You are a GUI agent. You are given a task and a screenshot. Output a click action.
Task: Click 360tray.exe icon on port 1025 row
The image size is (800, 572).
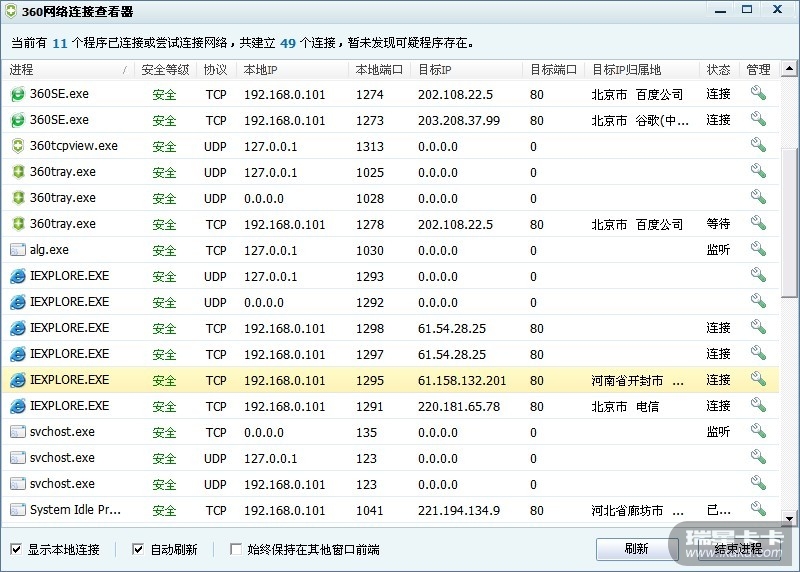click(x=18, y=172)
